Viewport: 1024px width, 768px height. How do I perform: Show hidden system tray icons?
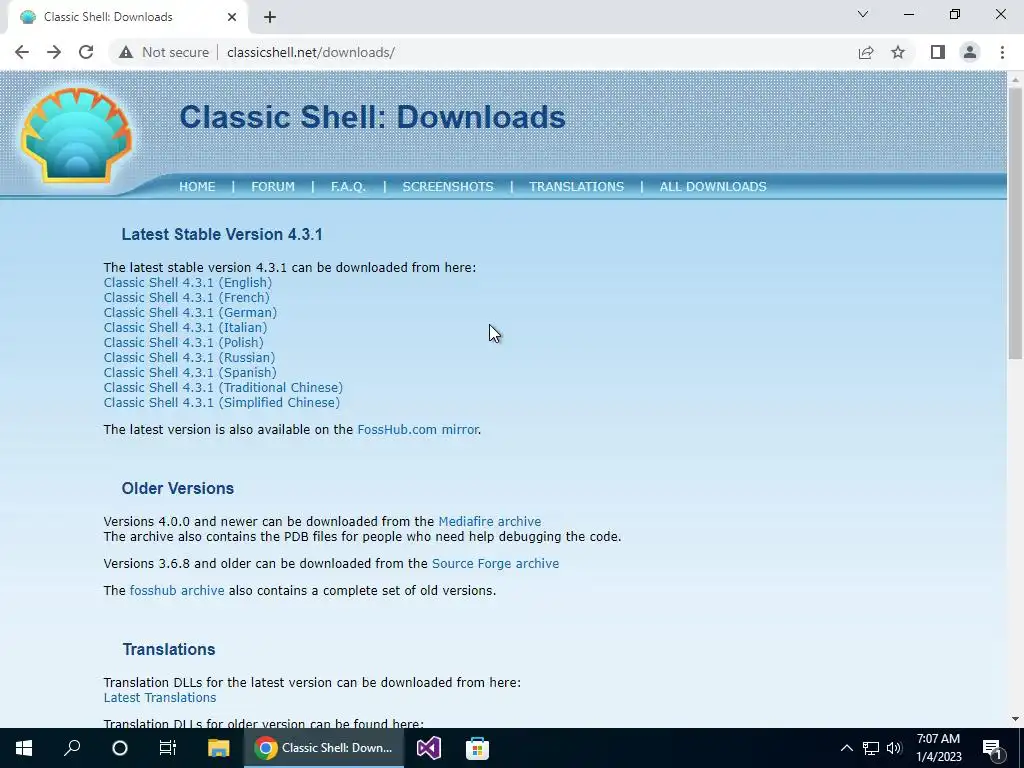pos(846,748)
